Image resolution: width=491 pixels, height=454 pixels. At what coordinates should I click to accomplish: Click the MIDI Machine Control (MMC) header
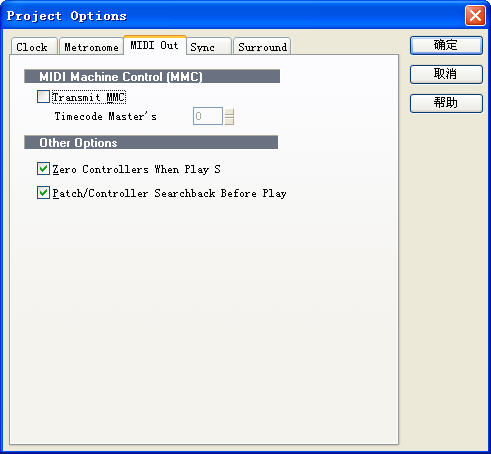pos(152,76)
